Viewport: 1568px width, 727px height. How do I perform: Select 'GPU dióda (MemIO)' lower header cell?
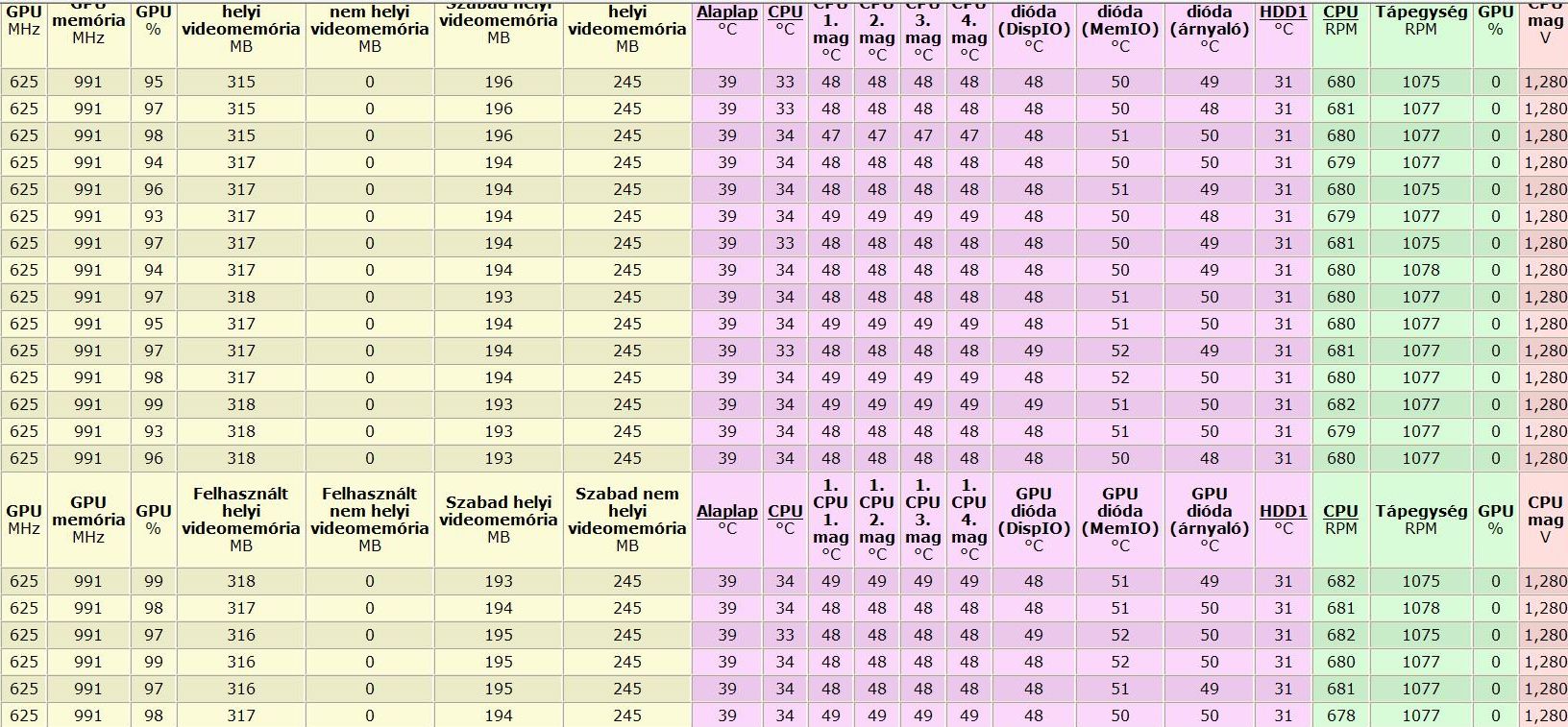[x=1120, y=520]
